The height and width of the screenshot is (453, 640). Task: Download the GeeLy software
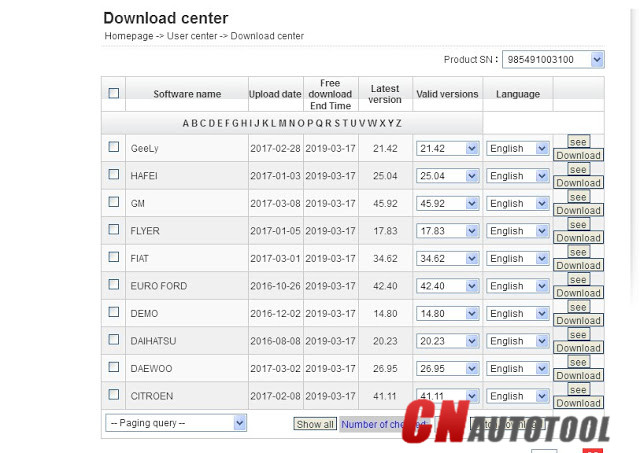coord(578,155)
